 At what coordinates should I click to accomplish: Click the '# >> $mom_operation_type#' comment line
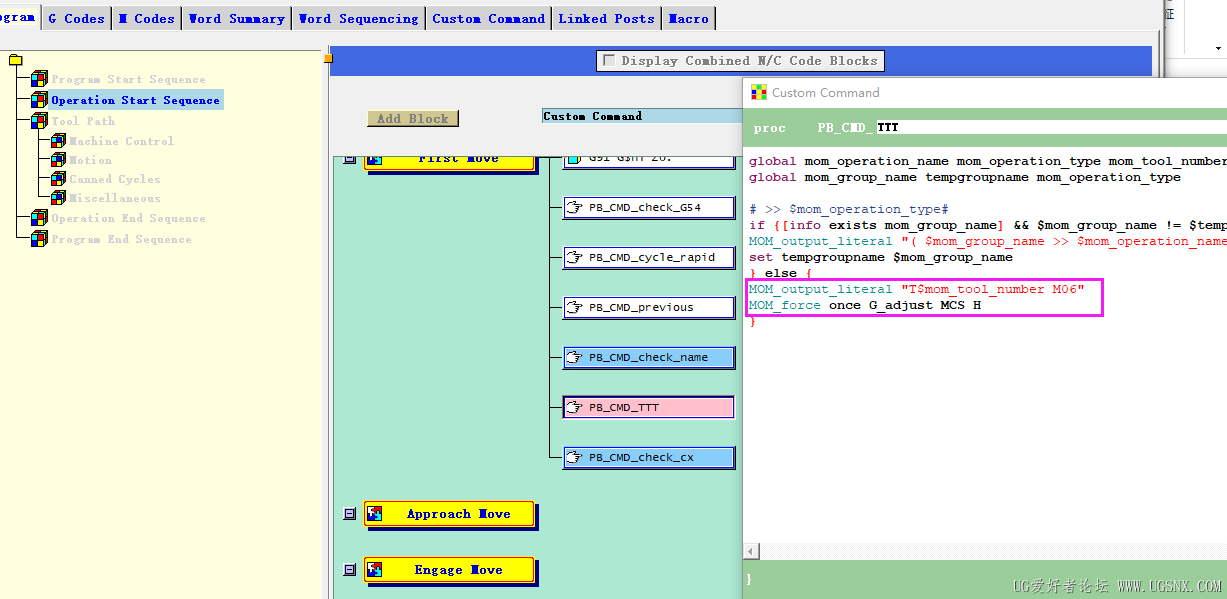(849, 209)
